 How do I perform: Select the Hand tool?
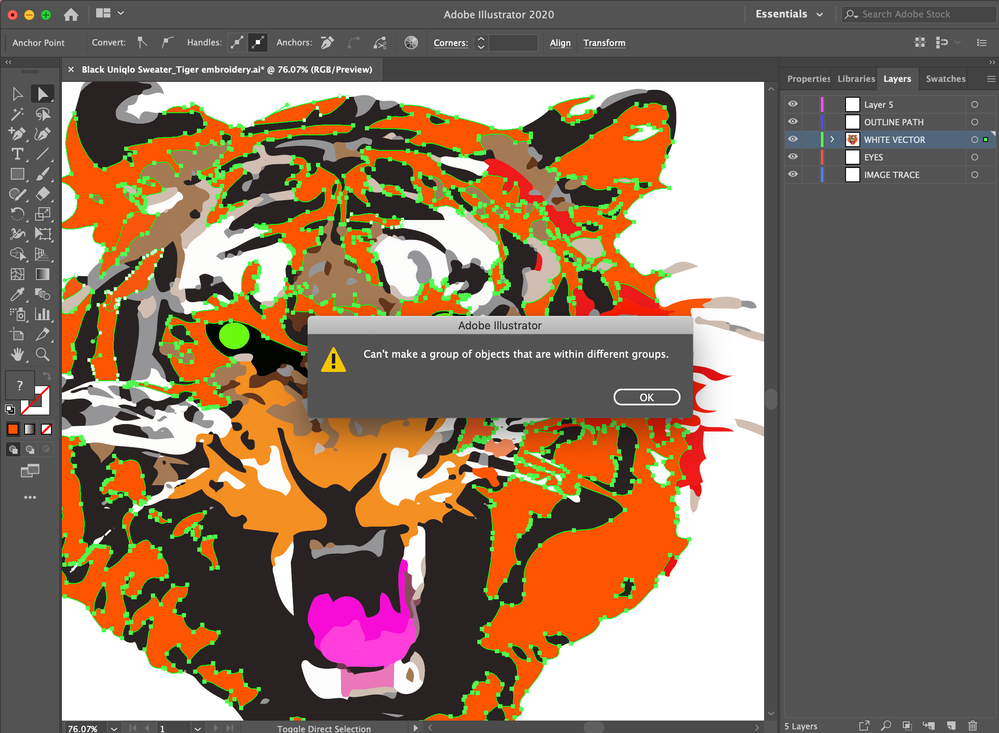(x=16, y=354)
